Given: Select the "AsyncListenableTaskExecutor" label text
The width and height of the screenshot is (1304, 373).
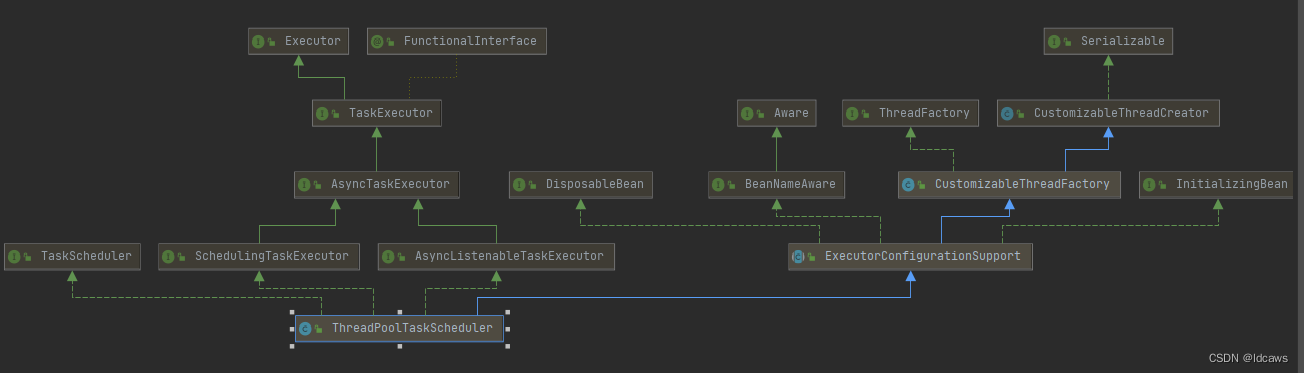Looking at the screenshot, I should [509, 257].
